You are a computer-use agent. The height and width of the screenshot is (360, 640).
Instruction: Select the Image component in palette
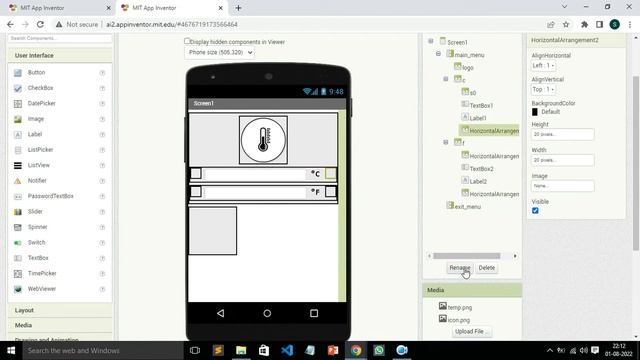pos(36,119)
